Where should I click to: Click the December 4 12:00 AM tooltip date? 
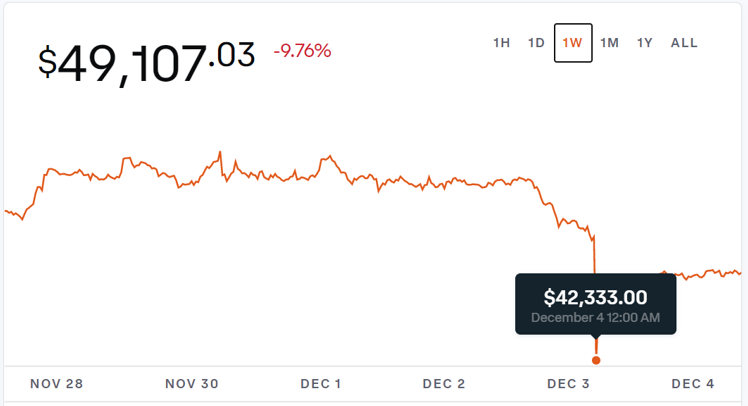(595, 317)
